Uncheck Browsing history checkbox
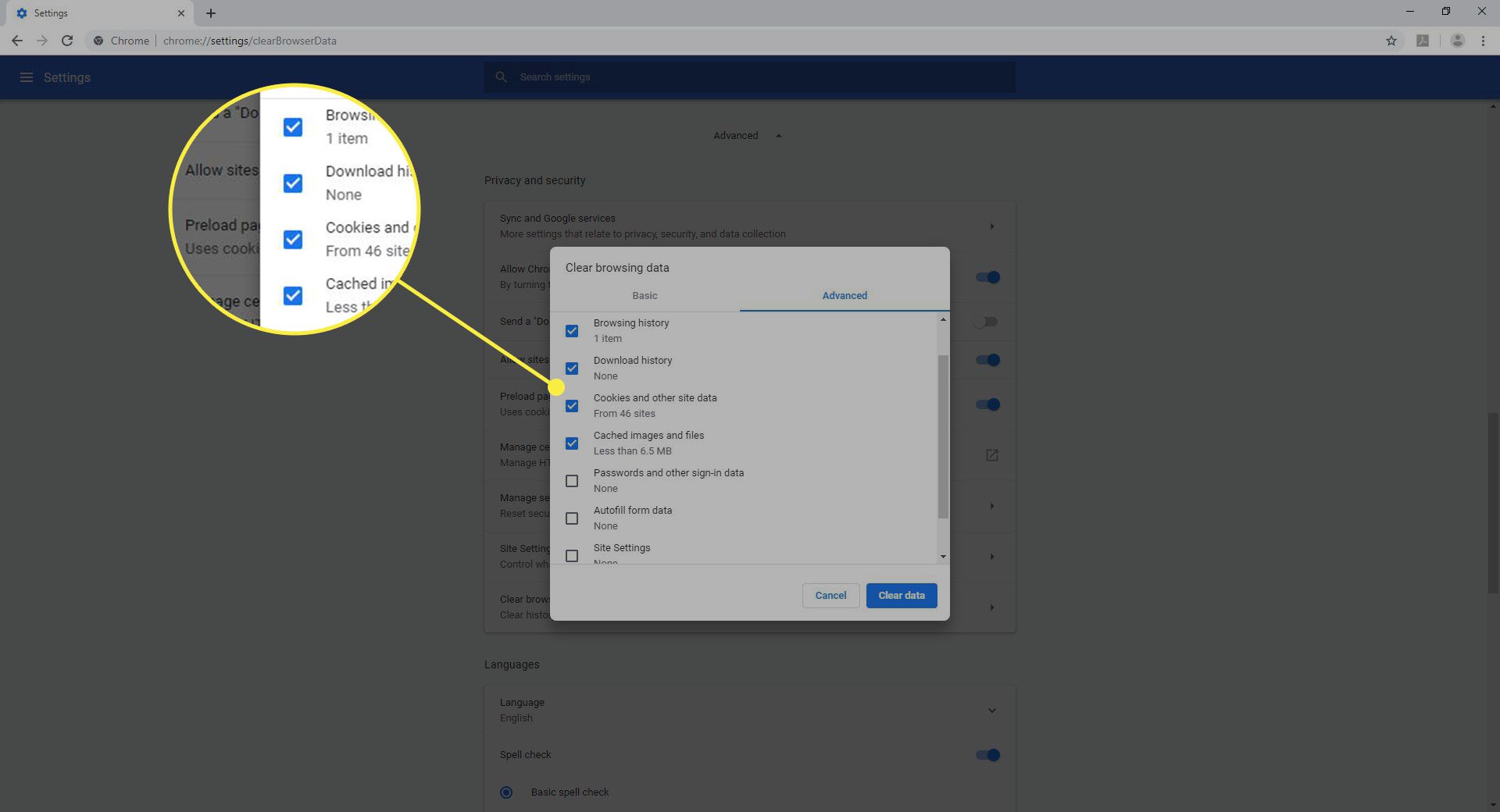 click(572, 331)
